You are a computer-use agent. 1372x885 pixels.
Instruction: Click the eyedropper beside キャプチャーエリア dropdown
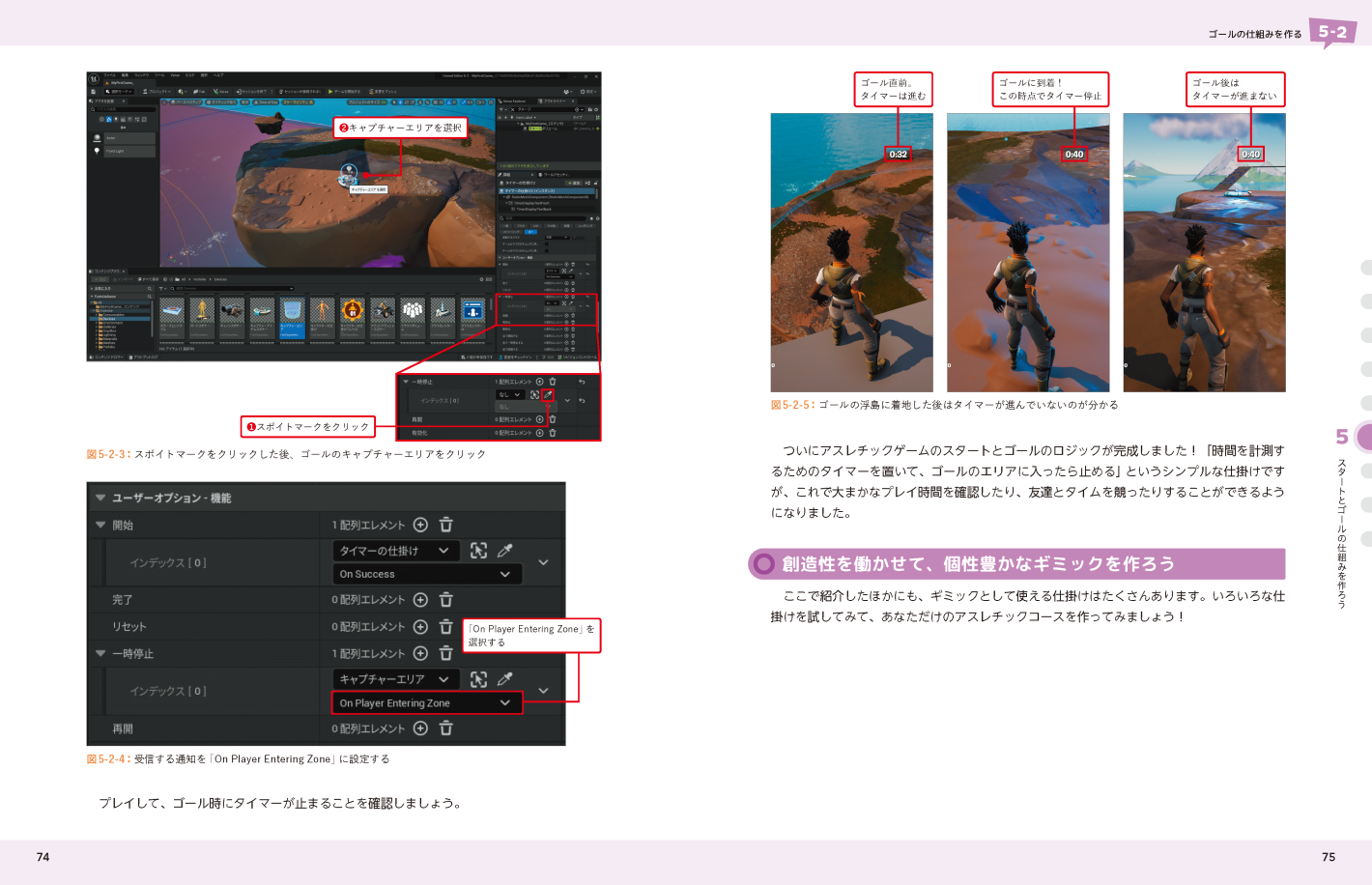(504, 679)
